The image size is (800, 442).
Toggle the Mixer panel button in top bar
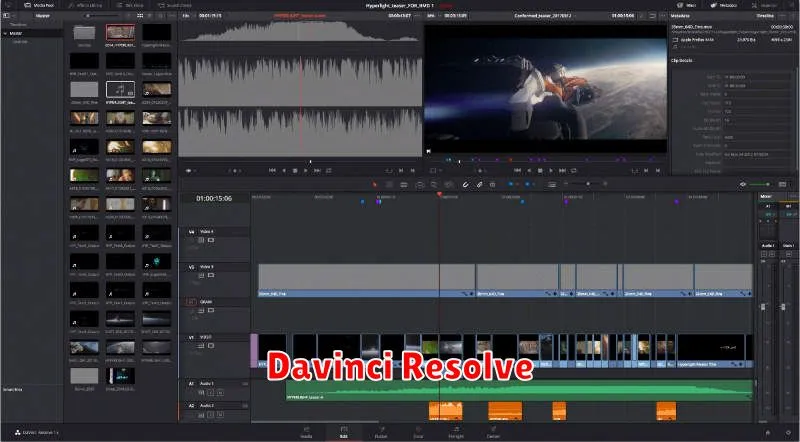[688, 5]
